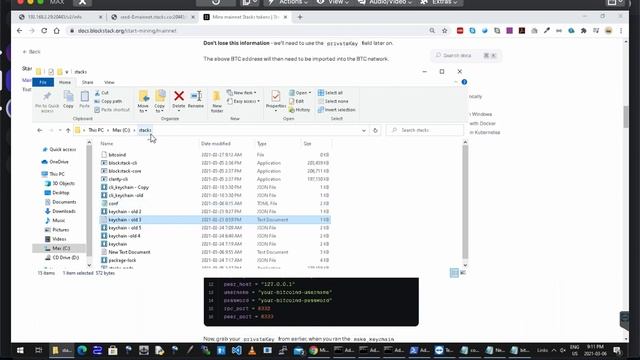Click the Explorer refresh button
The width and height of the screenshot is (640, 360).
coord(375,131)
